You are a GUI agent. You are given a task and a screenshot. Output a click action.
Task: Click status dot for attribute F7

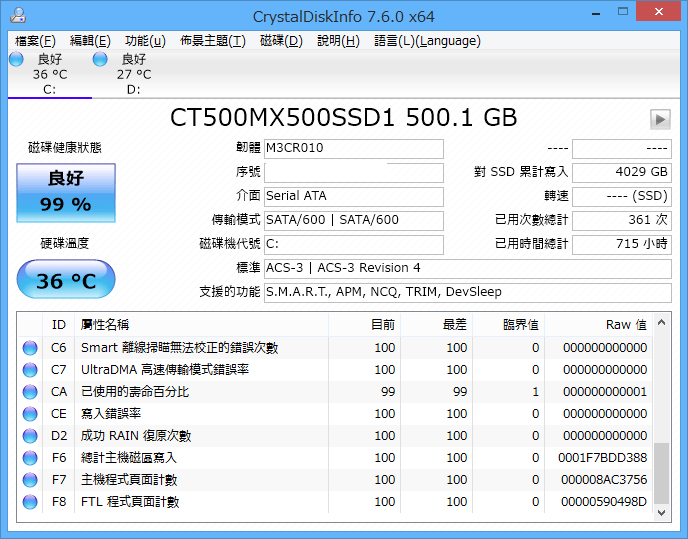(x=30, y=480)
